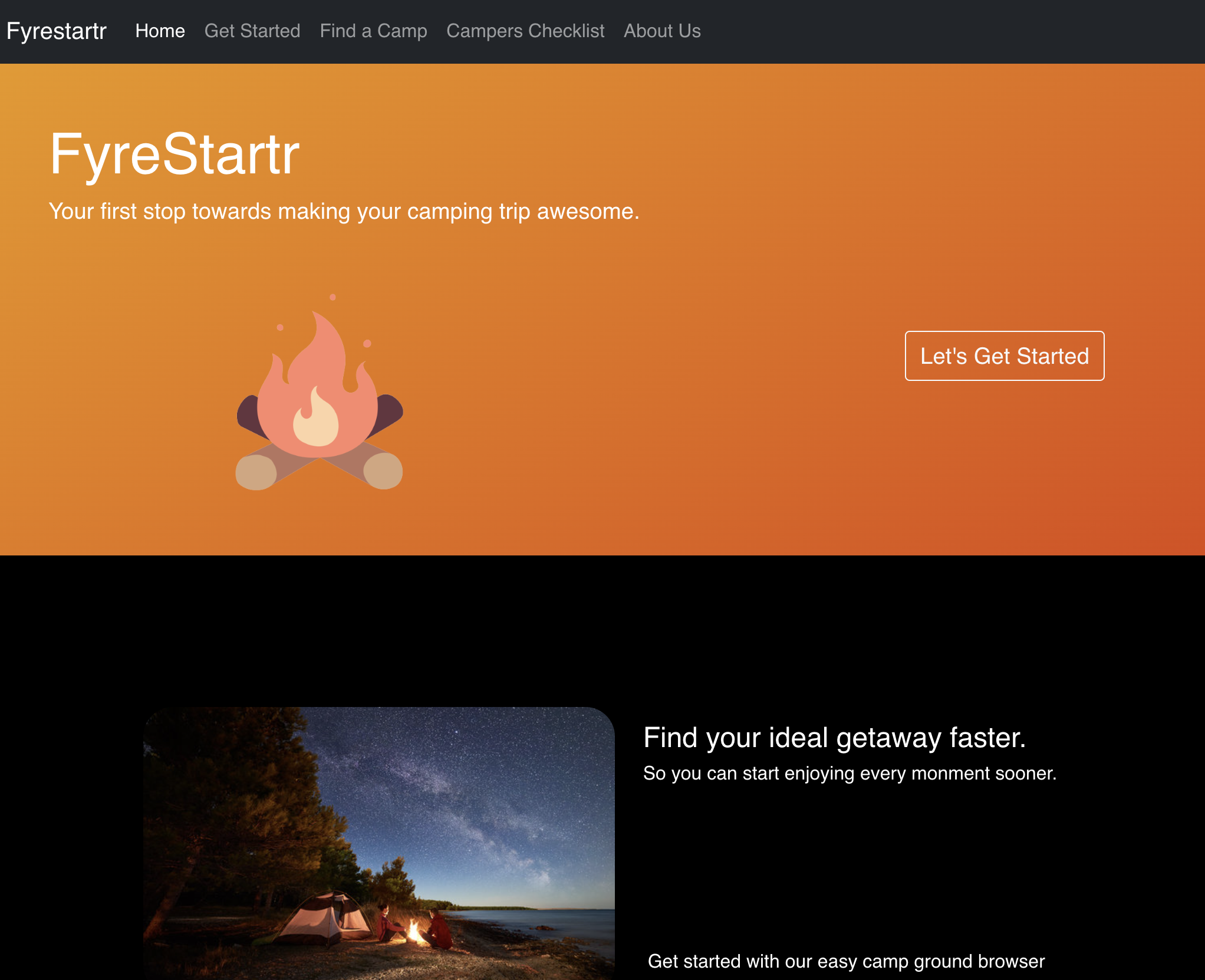Click the hero tagline about camping trip
This screenshot has height=980, width=1205.
[344, 211]
